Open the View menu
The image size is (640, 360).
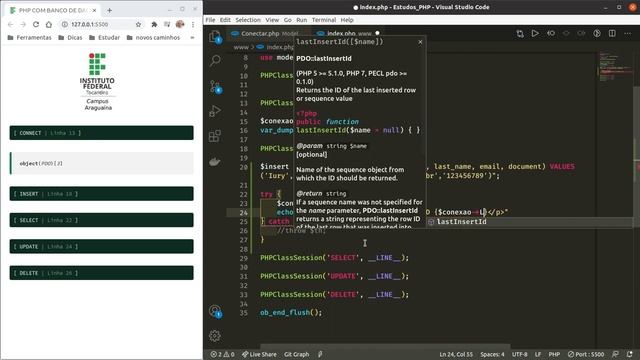pos(272,20)
